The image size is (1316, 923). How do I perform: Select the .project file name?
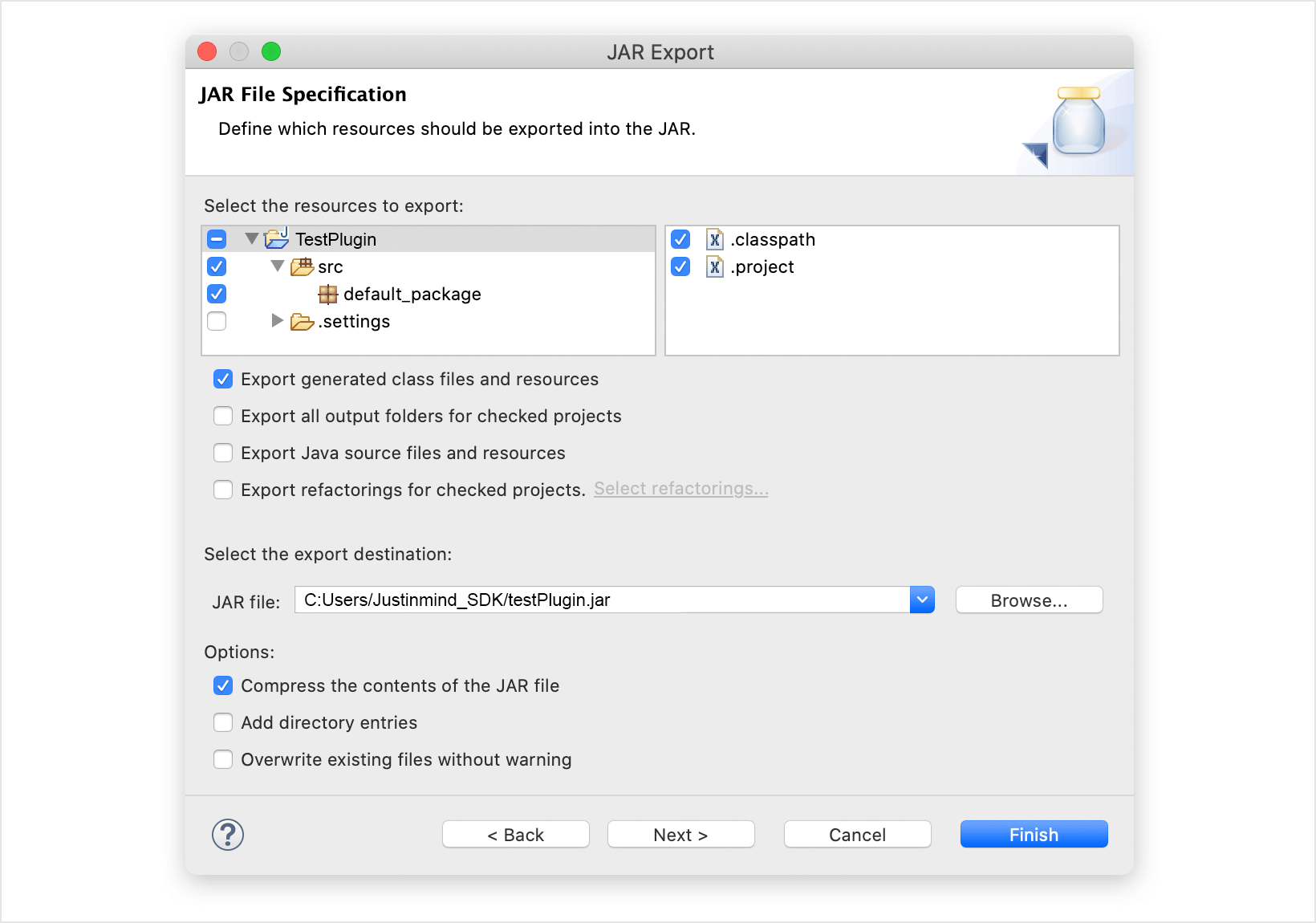(x=762, y=267)
